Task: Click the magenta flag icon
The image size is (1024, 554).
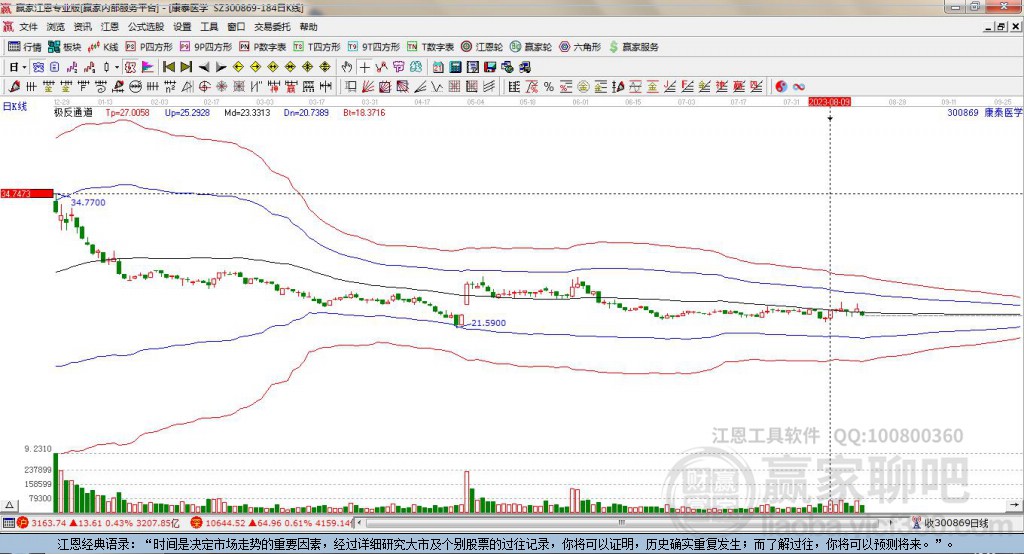Action: (x=148, y=67)
